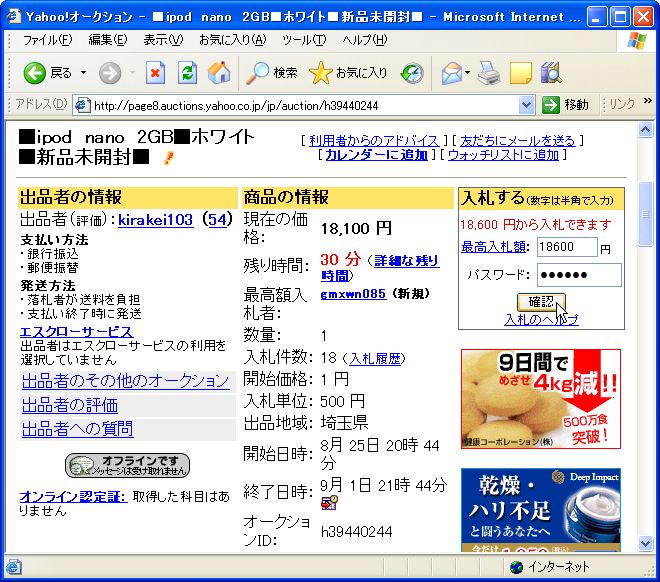660x582 pixels.
Task: Stop page loading with red X icon
Action: [155, 73]
